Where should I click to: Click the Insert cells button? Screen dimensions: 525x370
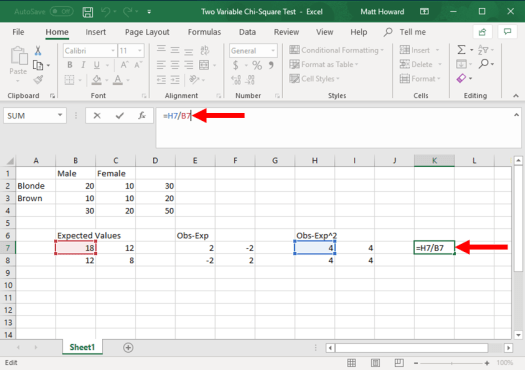pos(415,50)
